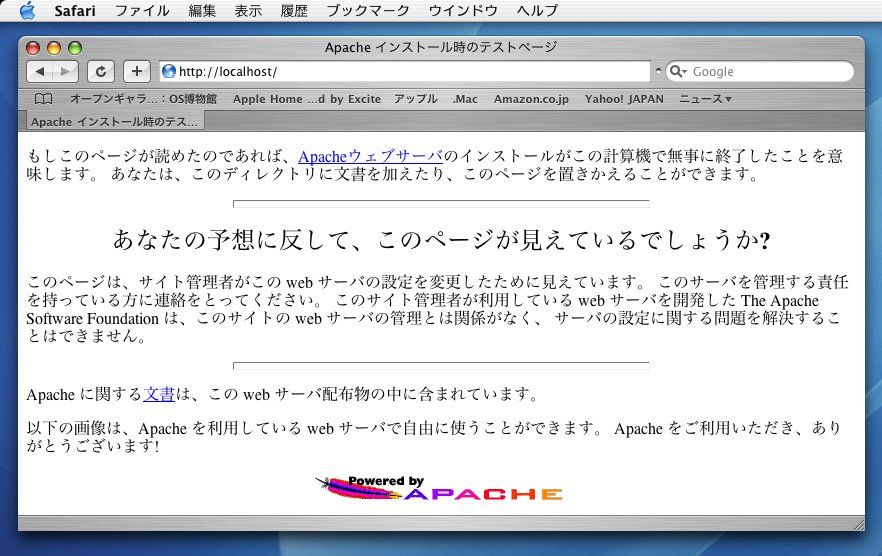The width and height of the screenshot is (882, 556).
Task: Zoom the window with green button
Action: pos(75,48)
